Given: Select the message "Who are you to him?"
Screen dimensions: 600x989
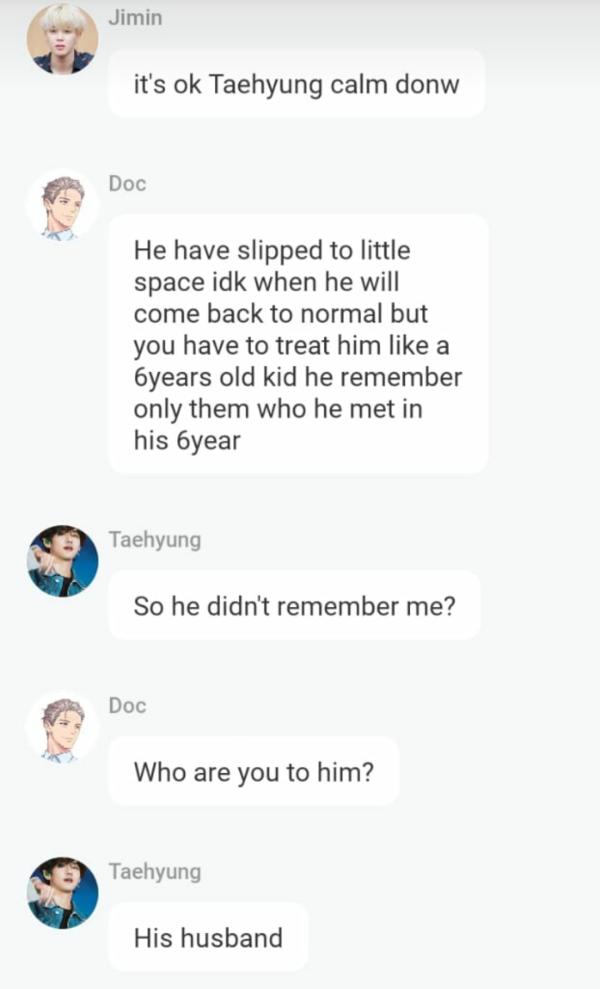Looking at the screenshot, I should [253, 771].
